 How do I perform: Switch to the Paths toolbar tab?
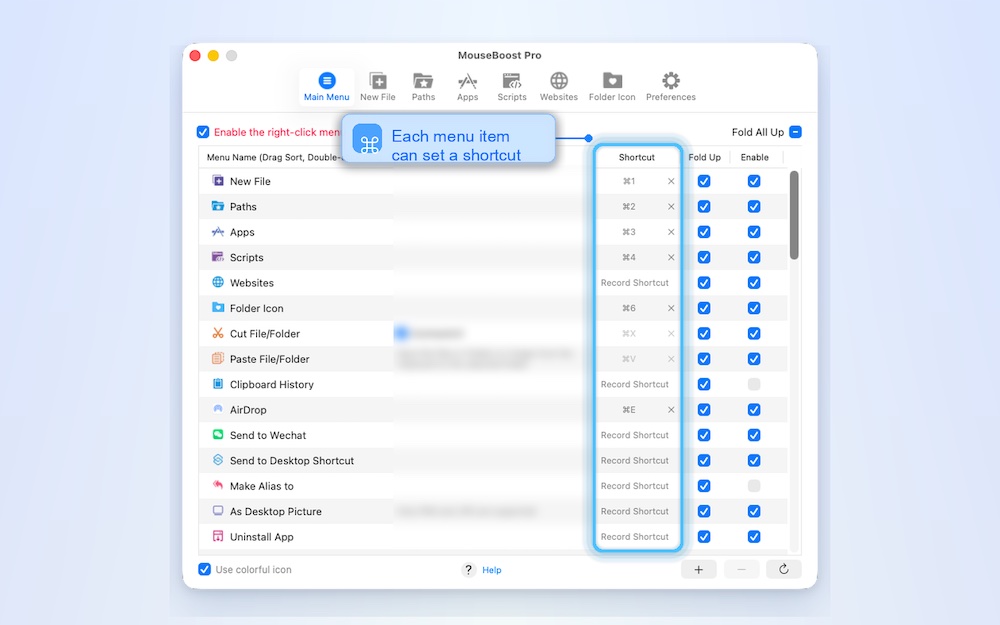[x=423, y=87]
